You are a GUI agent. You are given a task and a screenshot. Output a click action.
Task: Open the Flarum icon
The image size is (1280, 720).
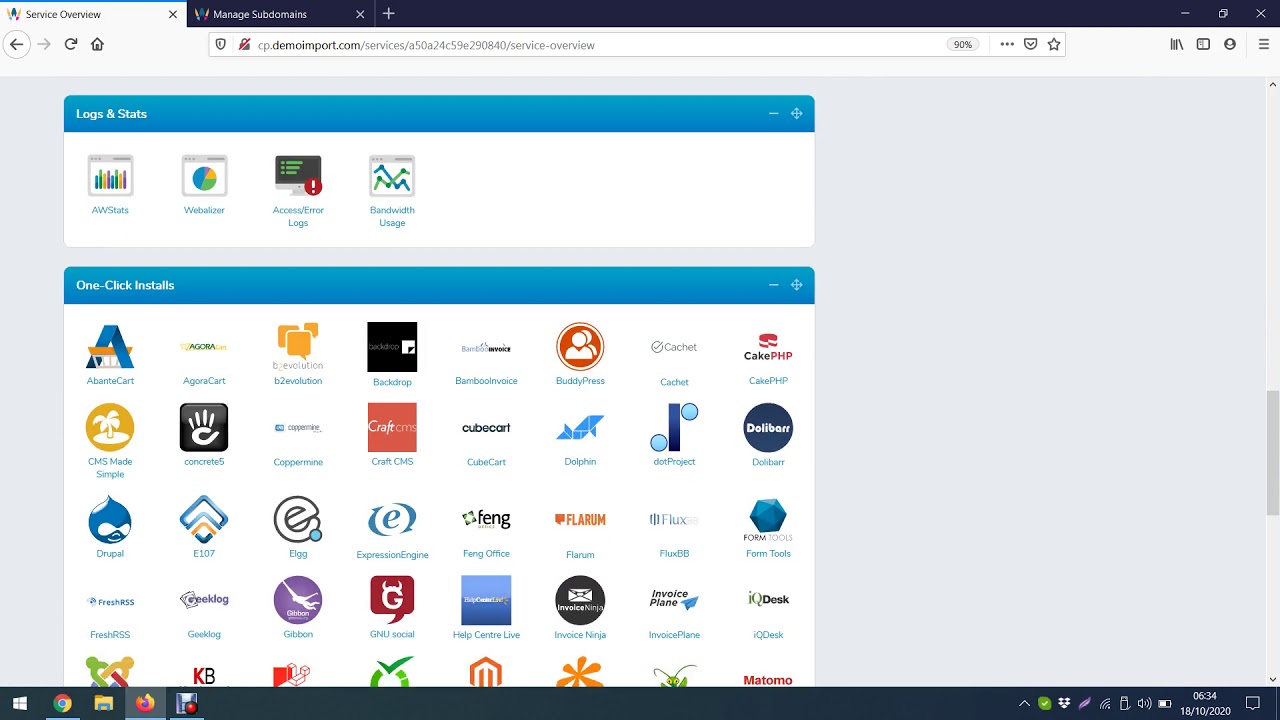(x=580, y=520)
